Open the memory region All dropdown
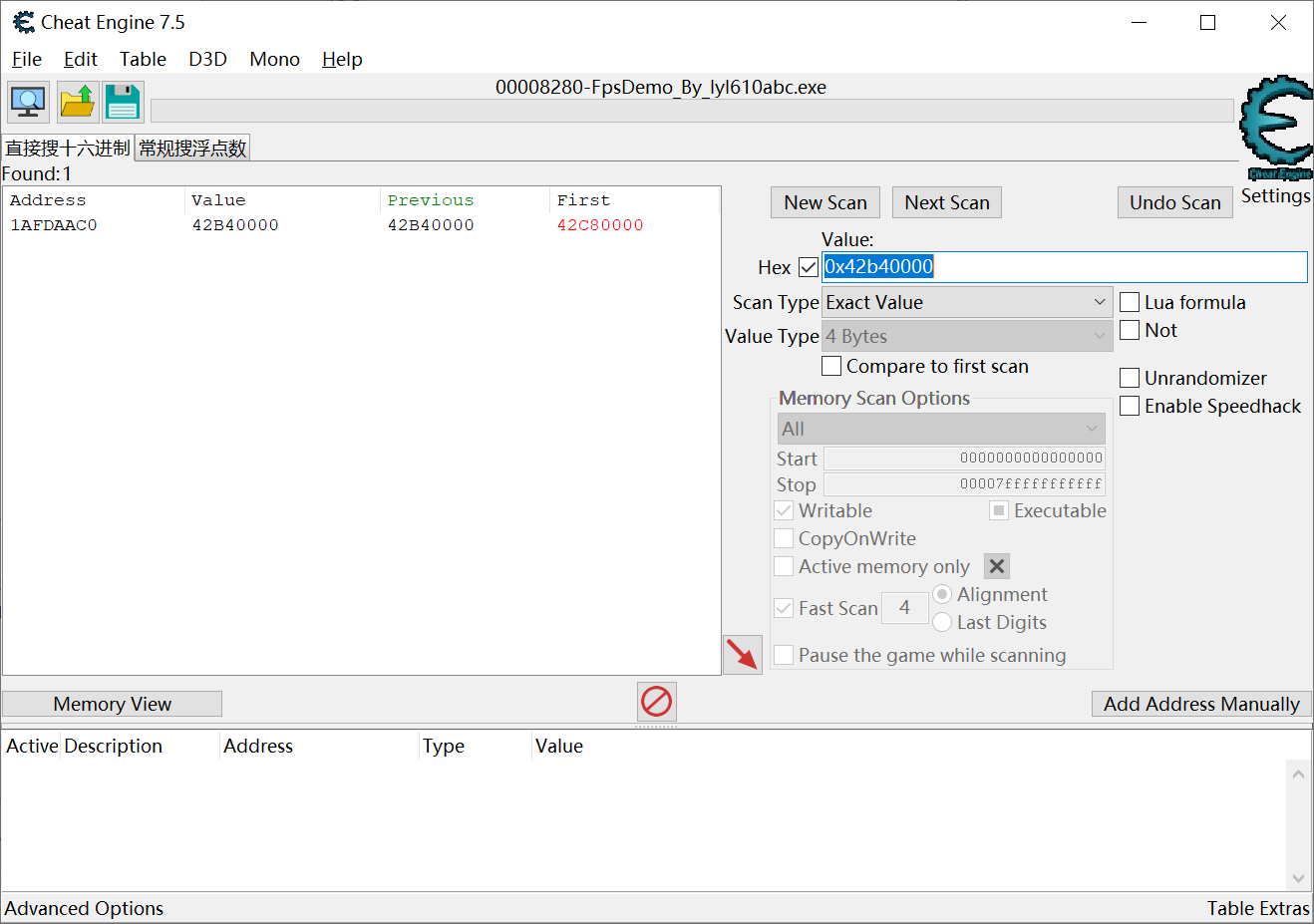 tap(941, 429)
